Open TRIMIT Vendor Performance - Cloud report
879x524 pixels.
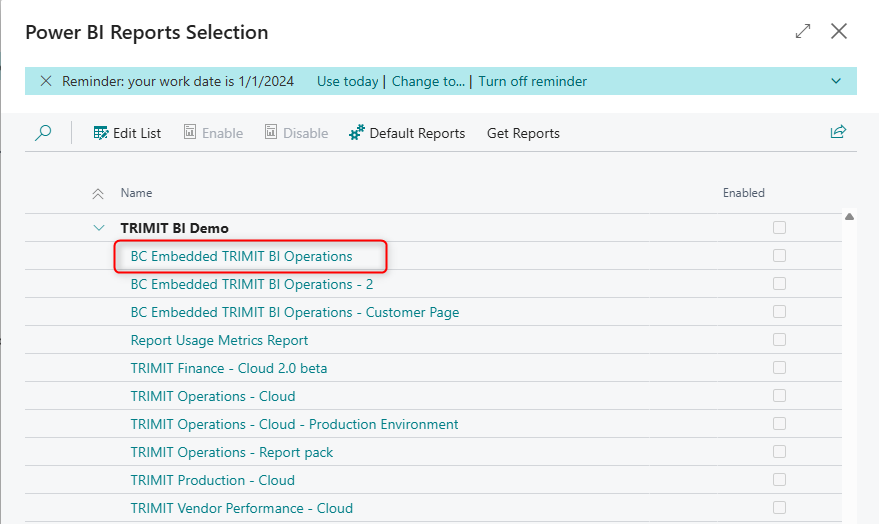[242, 508]
